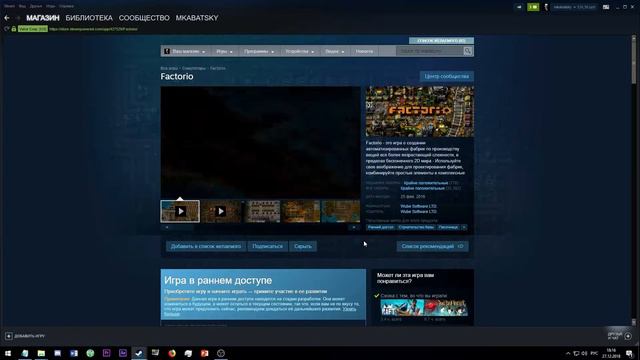The image size is (640, 360).
Task: Open File Explorer from the taskbar
Action: [41, 353]
